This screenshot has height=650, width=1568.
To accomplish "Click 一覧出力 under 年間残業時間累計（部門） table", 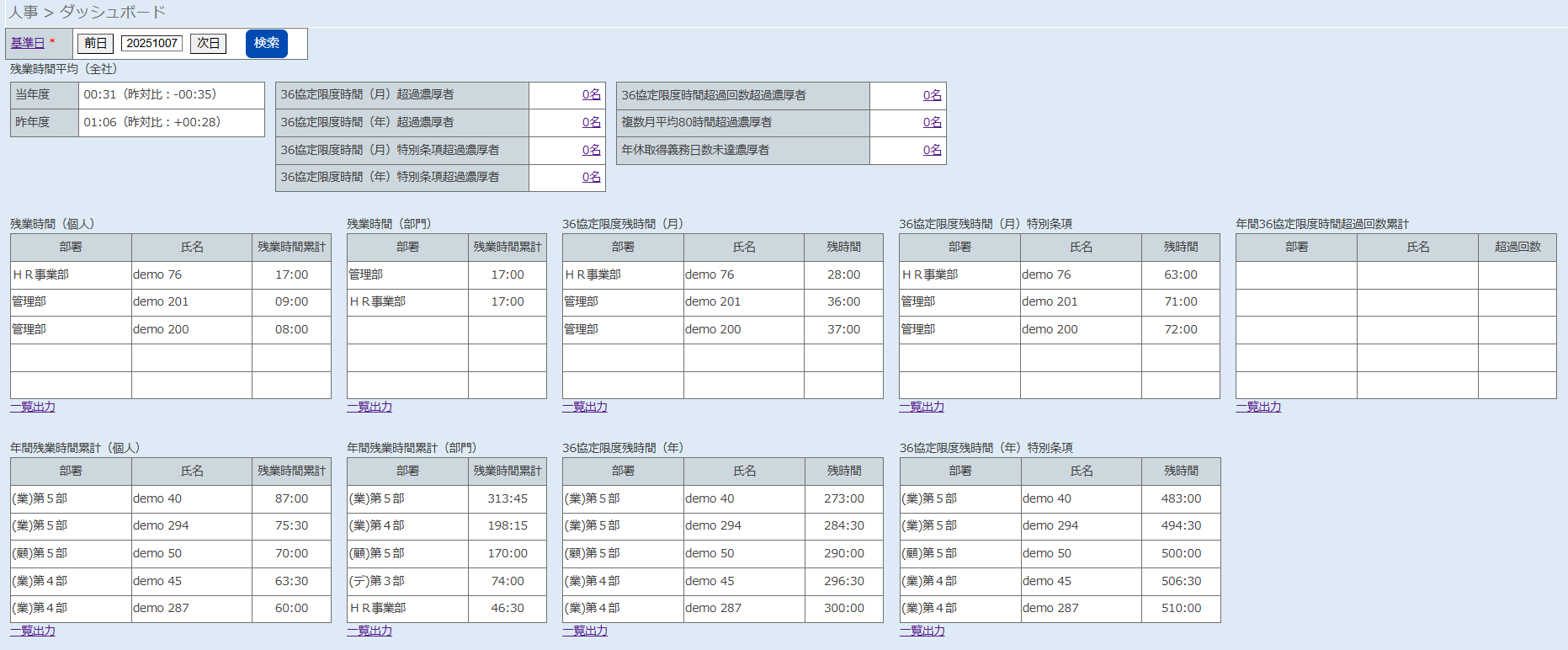I will click(369, 631).
